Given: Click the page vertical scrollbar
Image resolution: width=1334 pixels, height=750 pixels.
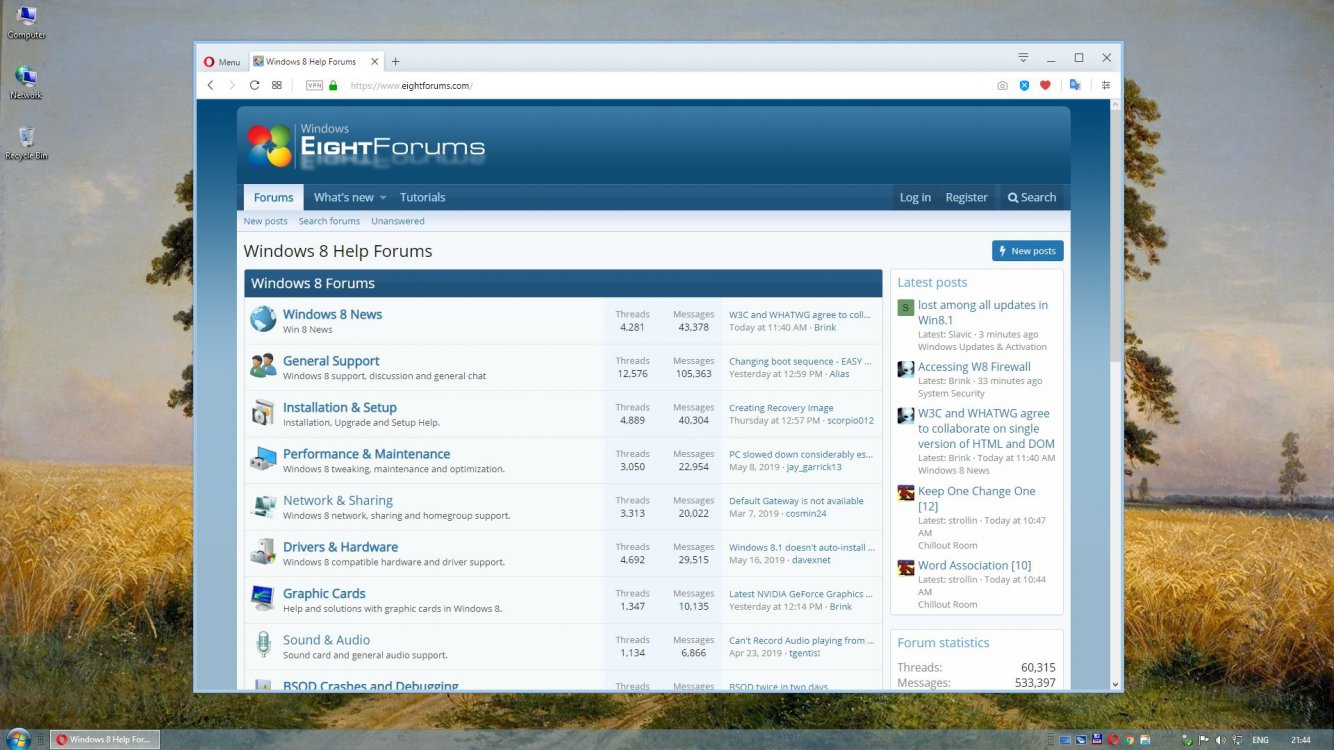Looking at the screenshot, I should pos(1116,393).
